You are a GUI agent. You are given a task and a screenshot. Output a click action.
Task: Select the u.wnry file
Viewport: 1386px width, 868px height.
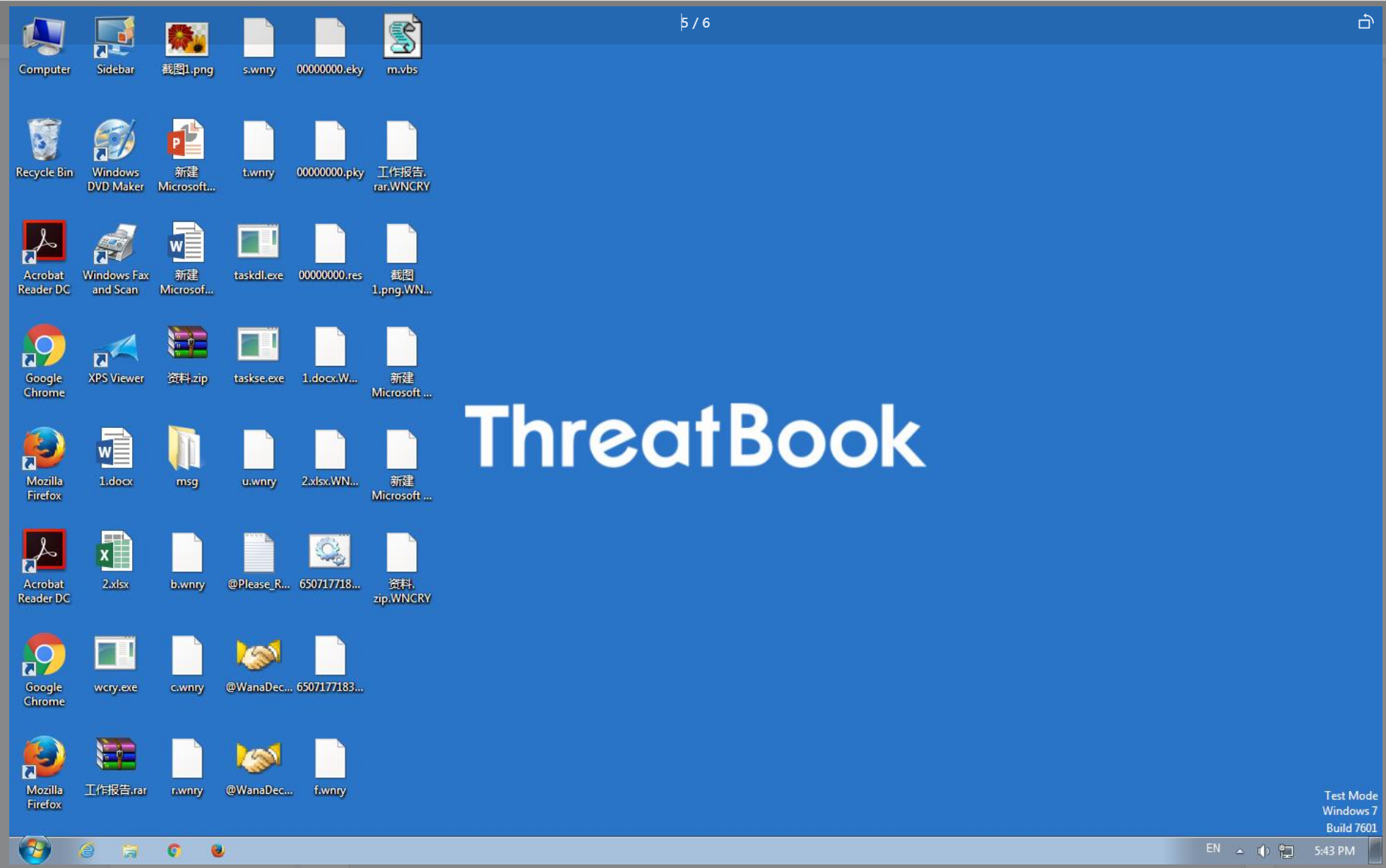pyautogui.click(x=259, y=458)
